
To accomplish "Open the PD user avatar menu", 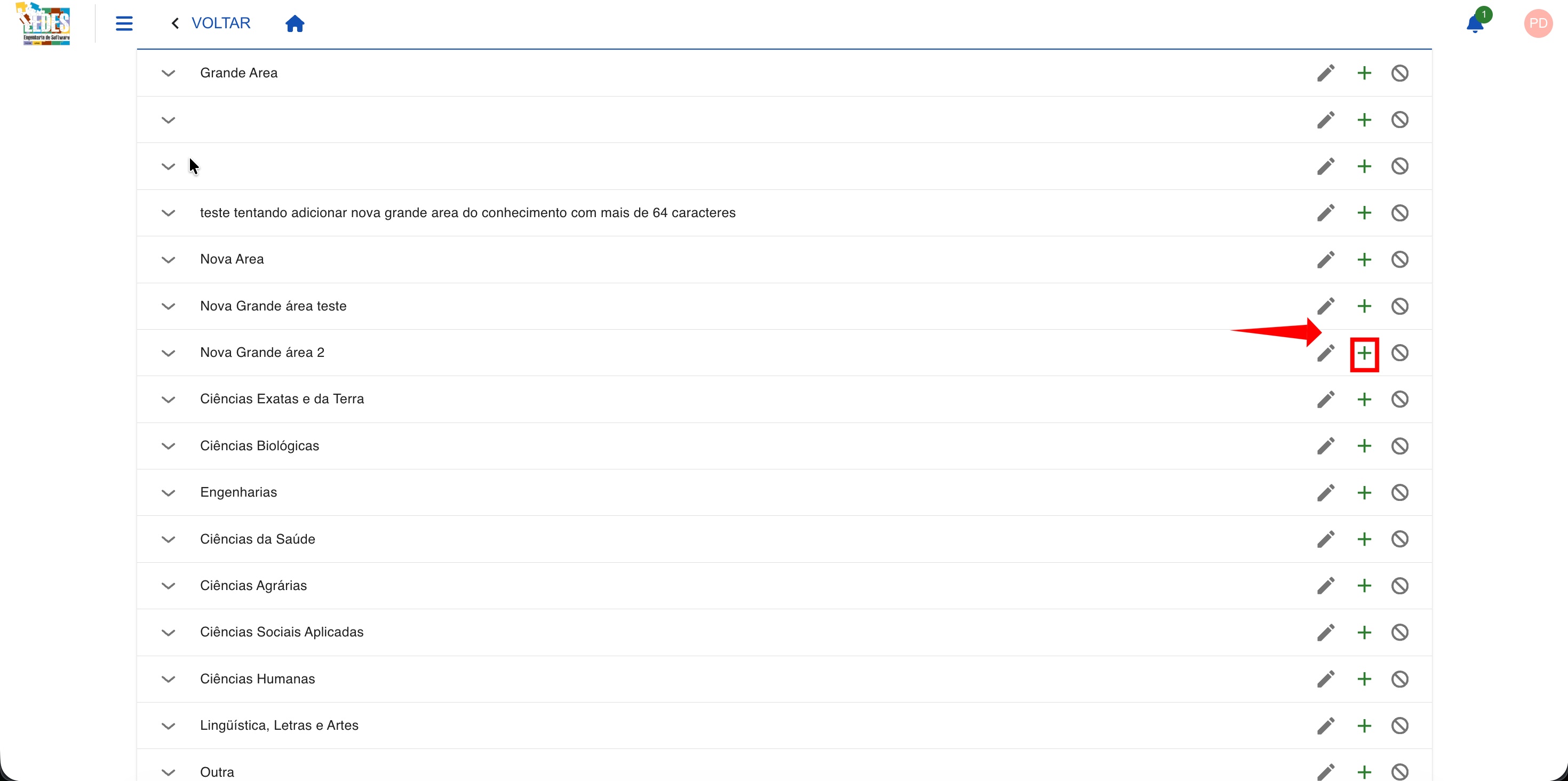I will click(1538, 23).
